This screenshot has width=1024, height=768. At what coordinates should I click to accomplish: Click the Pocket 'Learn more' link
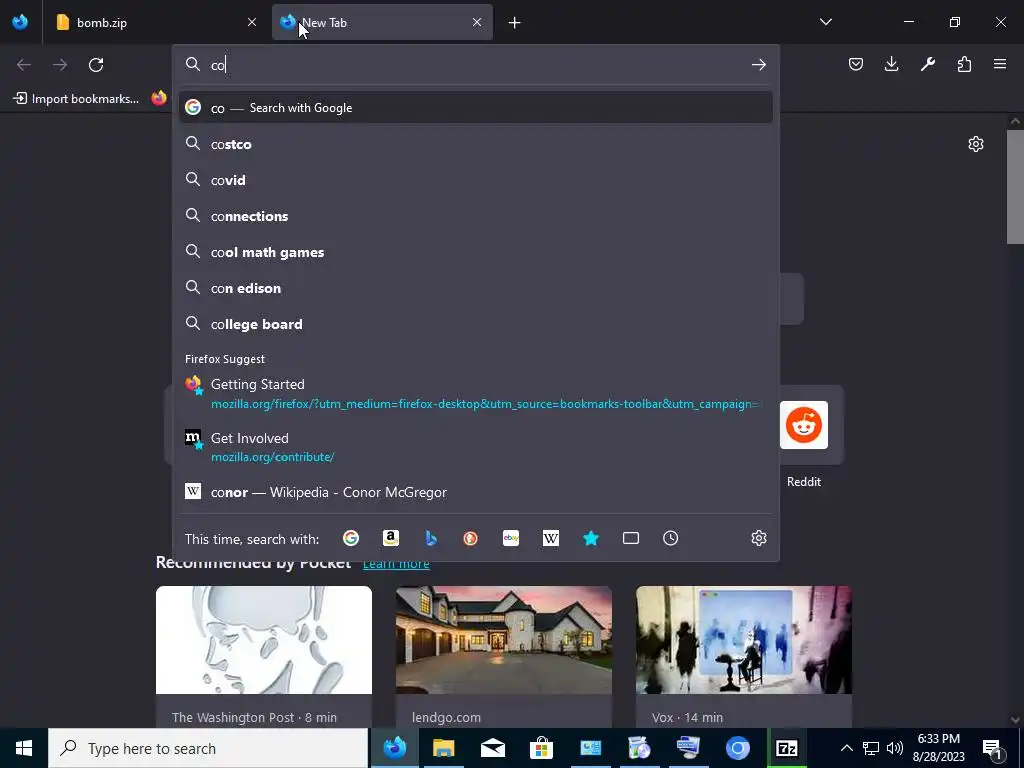pyautogui.click(x=396, y=563)
